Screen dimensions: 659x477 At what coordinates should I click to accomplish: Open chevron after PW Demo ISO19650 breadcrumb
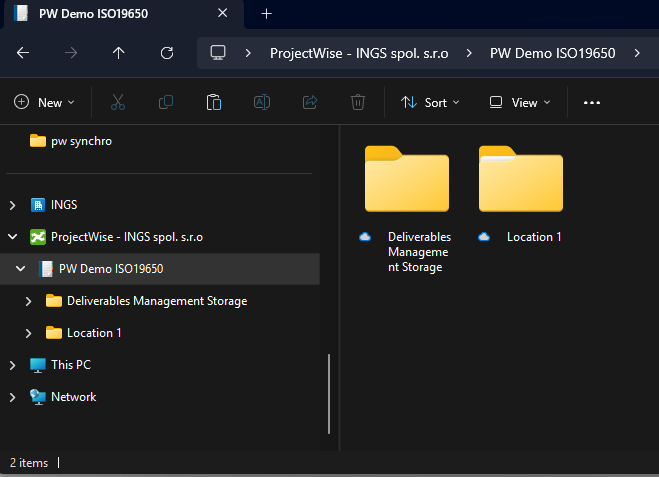click(x=637, y=53)
